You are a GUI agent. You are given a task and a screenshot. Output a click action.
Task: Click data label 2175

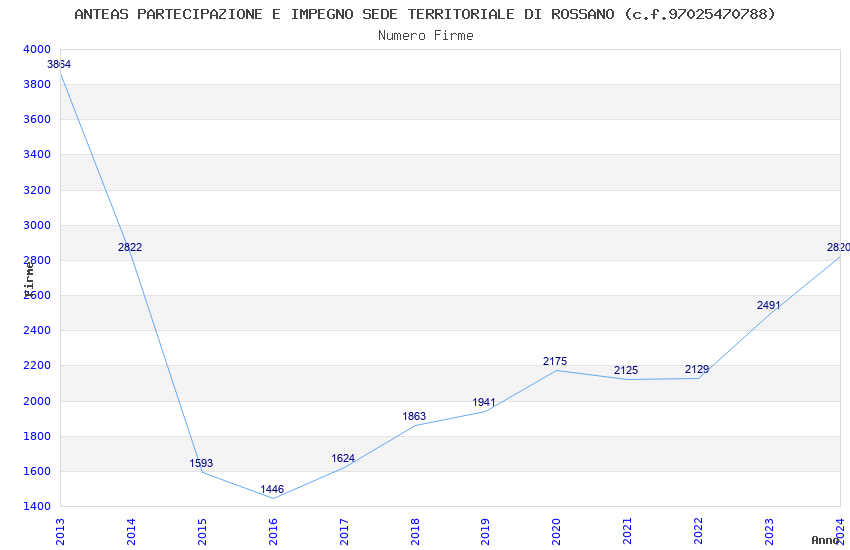[x=555, y=361]
